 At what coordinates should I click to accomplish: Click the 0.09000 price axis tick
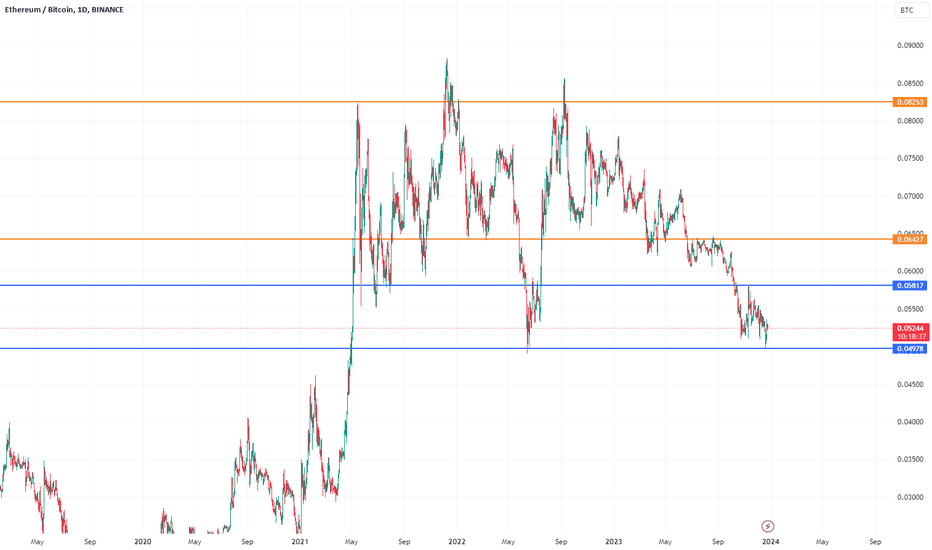pos(910,45)
